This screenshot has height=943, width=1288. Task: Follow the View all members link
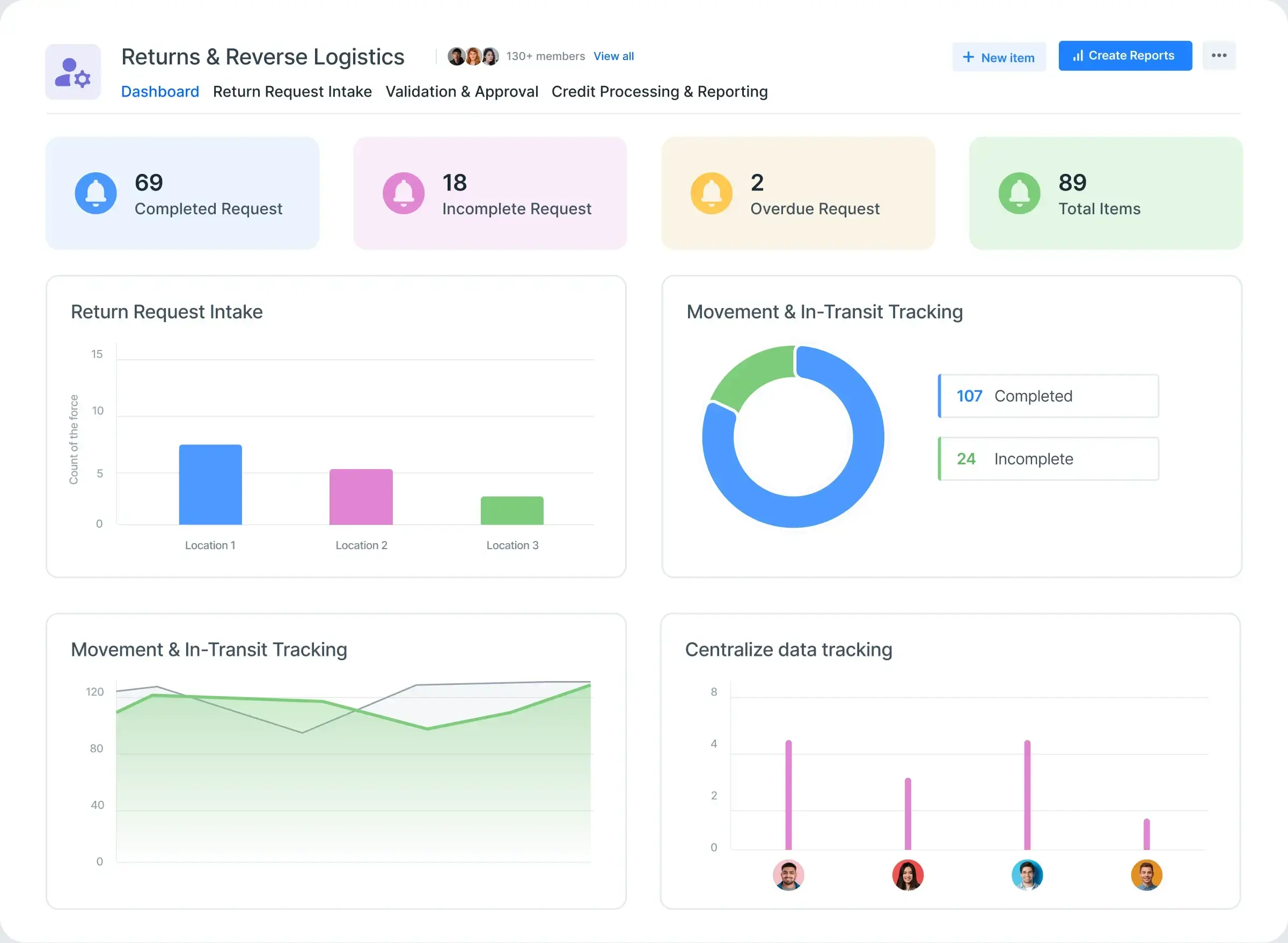tap(613, 56)
